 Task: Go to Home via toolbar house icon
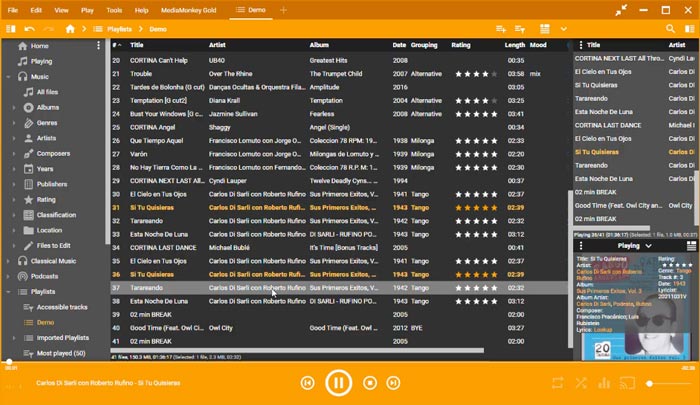coord(70,29)
